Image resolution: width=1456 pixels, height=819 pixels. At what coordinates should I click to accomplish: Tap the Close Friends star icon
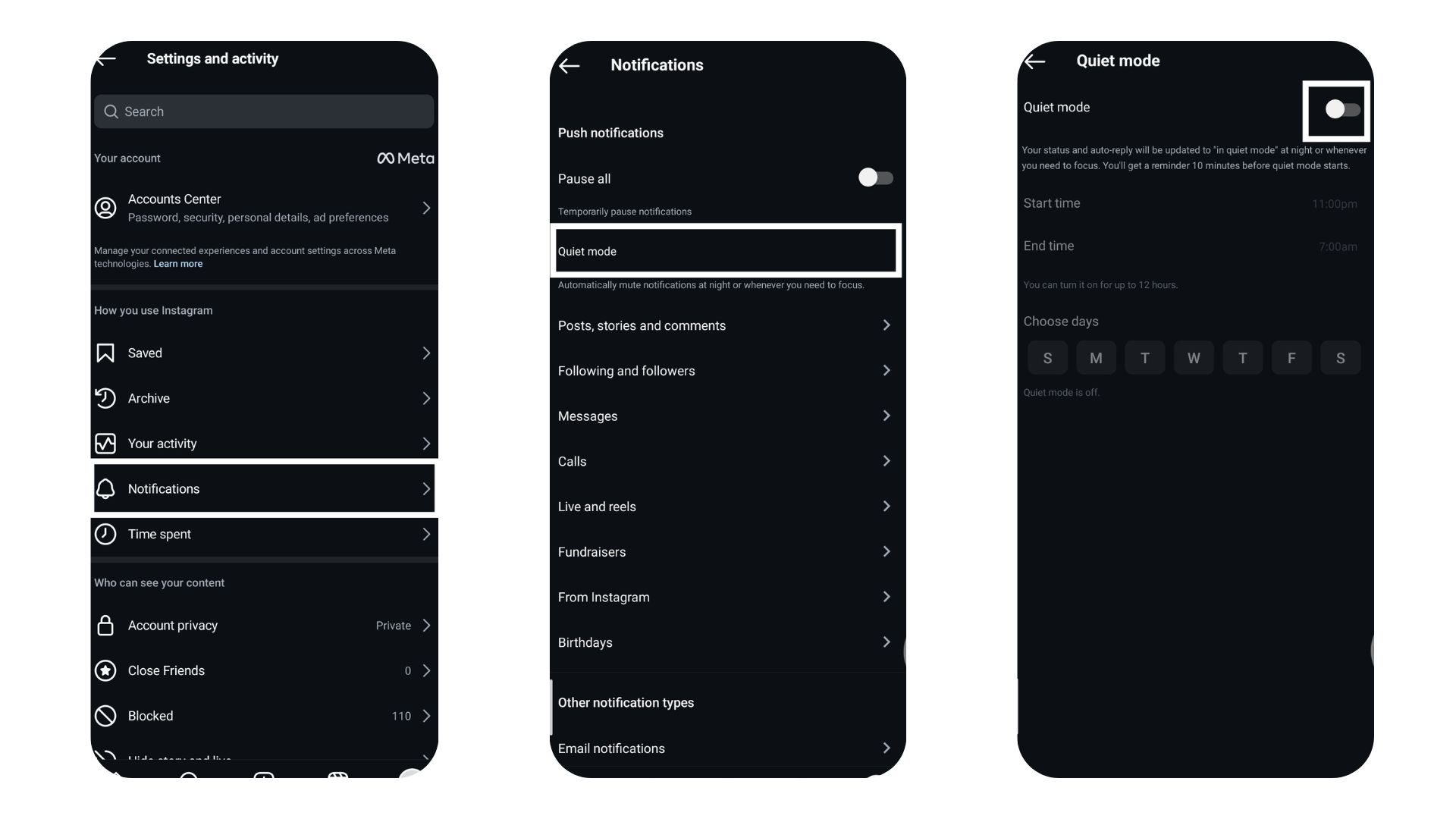[x=106, y=670]
